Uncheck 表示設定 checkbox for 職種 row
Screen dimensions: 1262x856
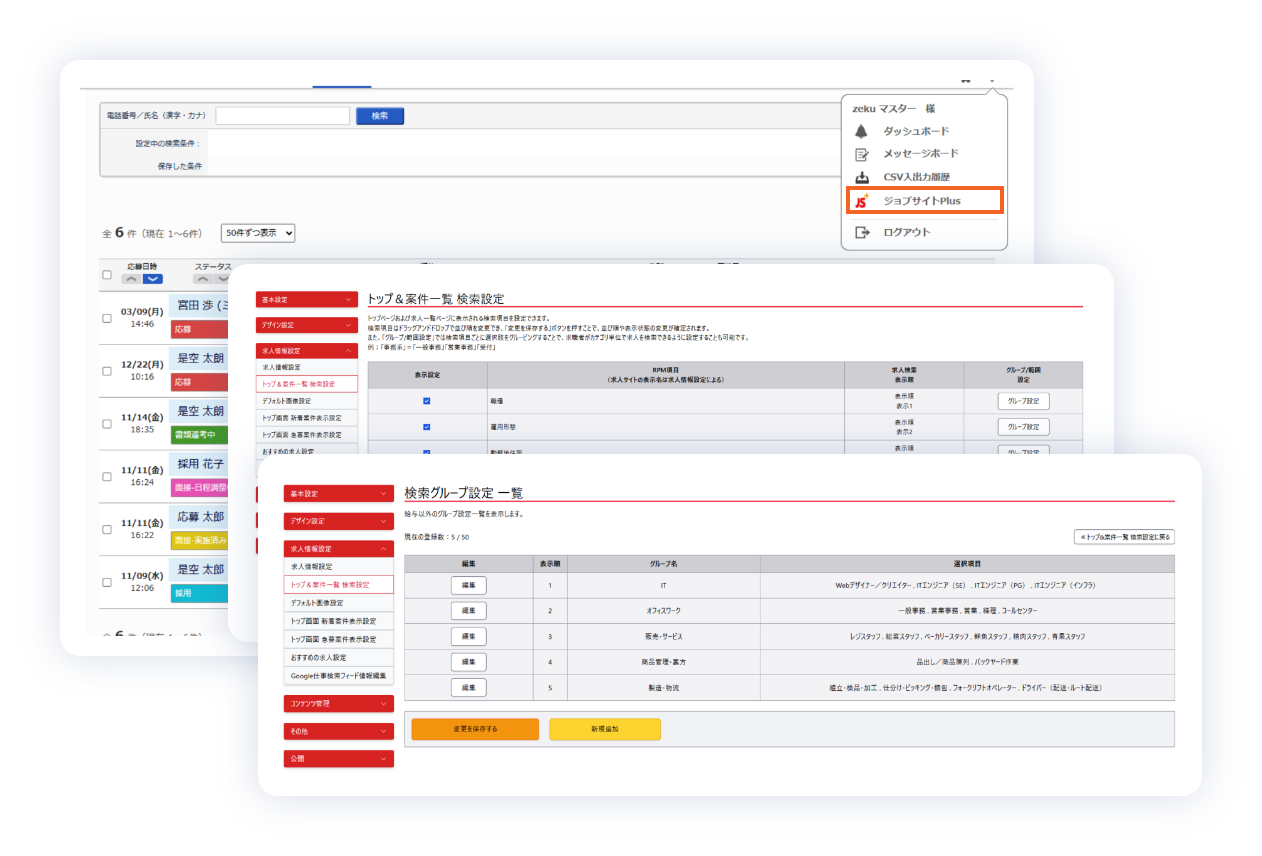coord(427,401)
